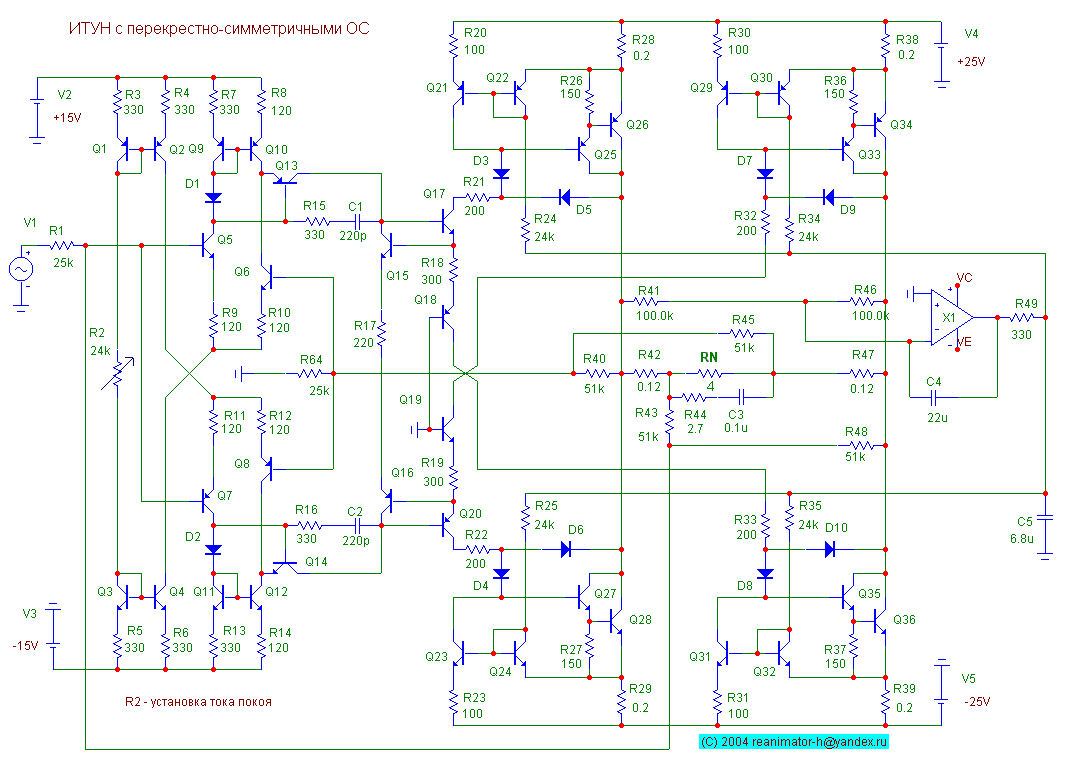This screenshot has width=1081, height=773.
Task: Click the title 'ИТУН с перекрестно-симметричными ОС'
Action: click(219, 29)
